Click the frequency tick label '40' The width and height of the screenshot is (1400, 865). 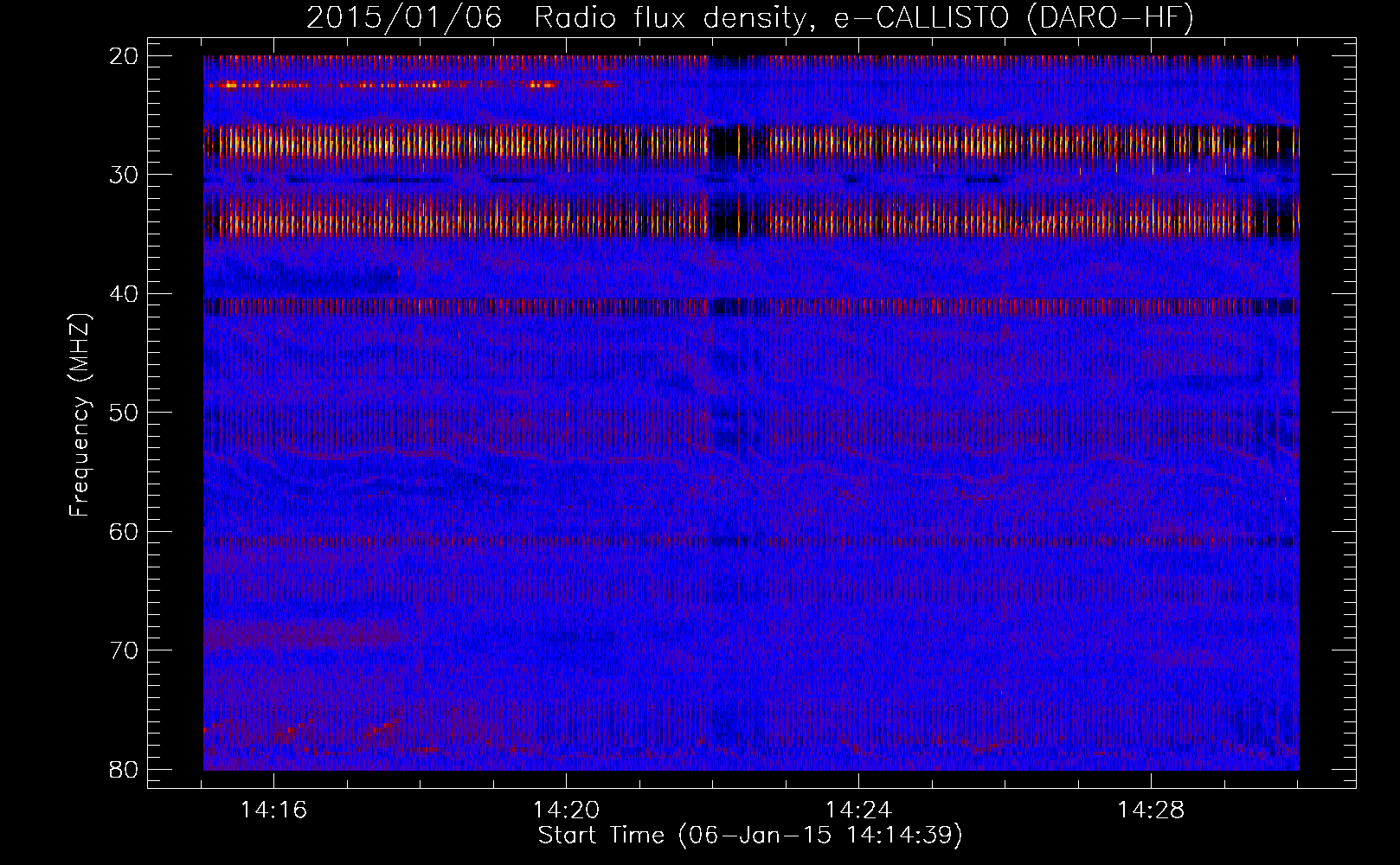125,294
